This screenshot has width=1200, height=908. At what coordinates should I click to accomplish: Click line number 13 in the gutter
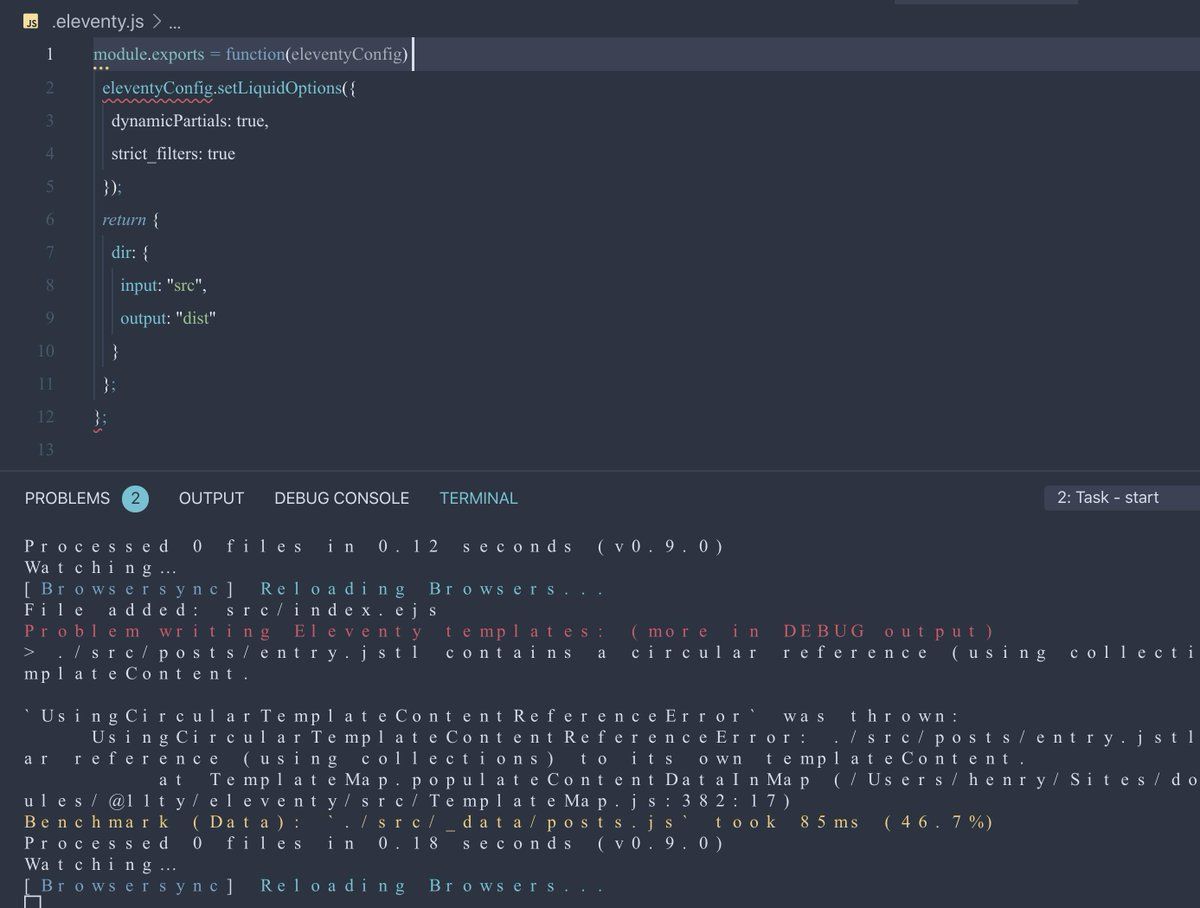[45, 450]
